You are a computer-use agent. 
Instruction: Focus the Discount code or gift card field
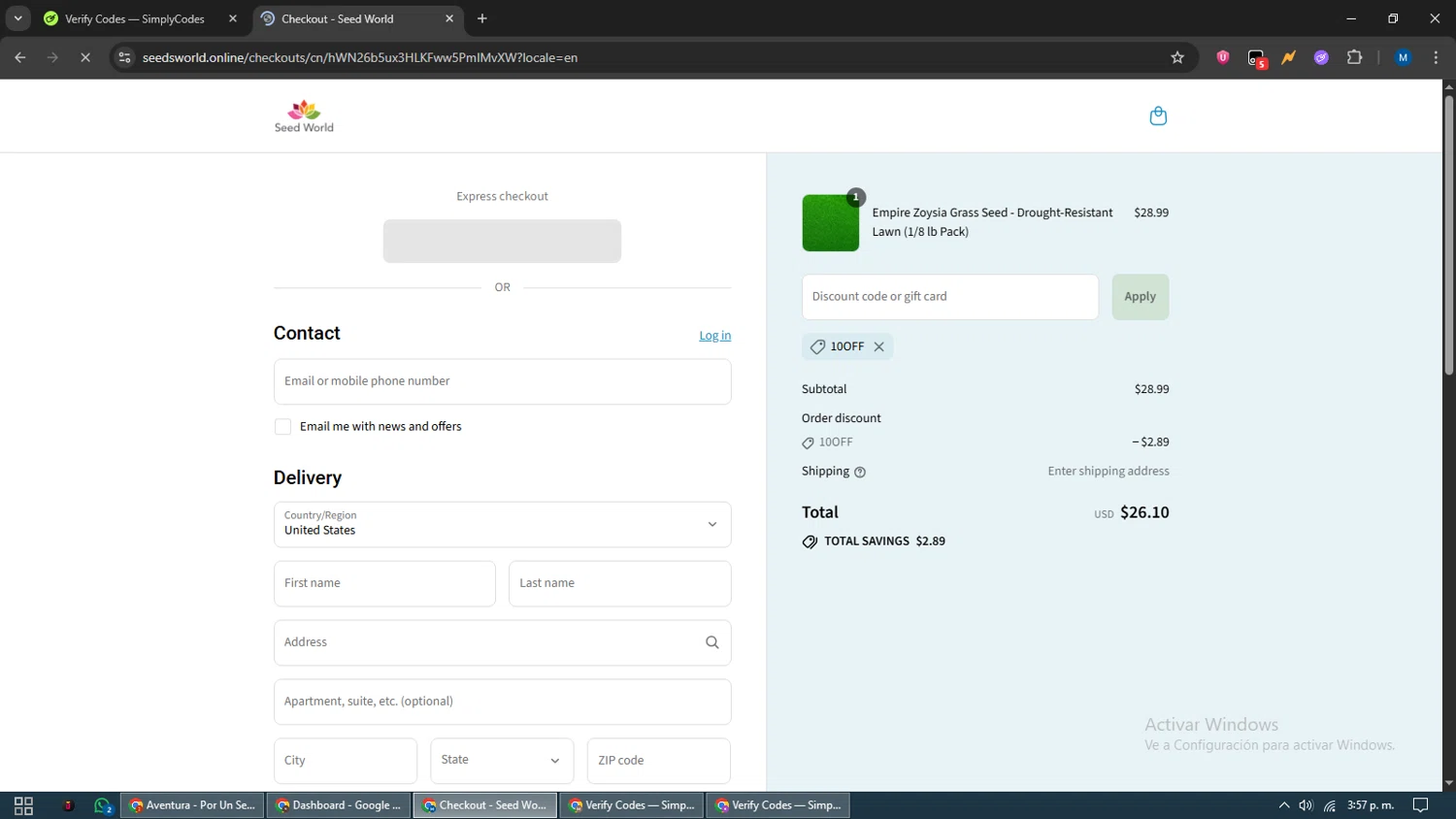[950, 297]
